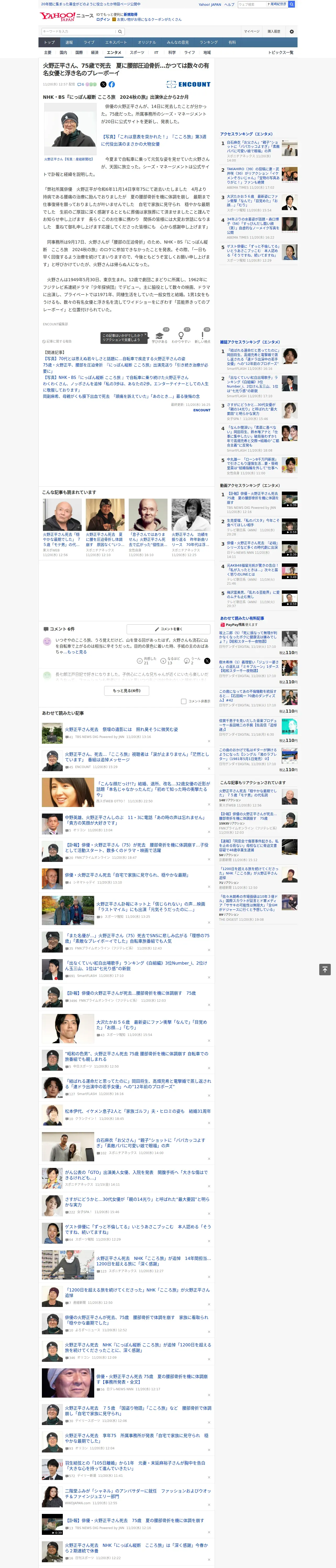Open the オリジナル navigation tab

tap(147, 43)
